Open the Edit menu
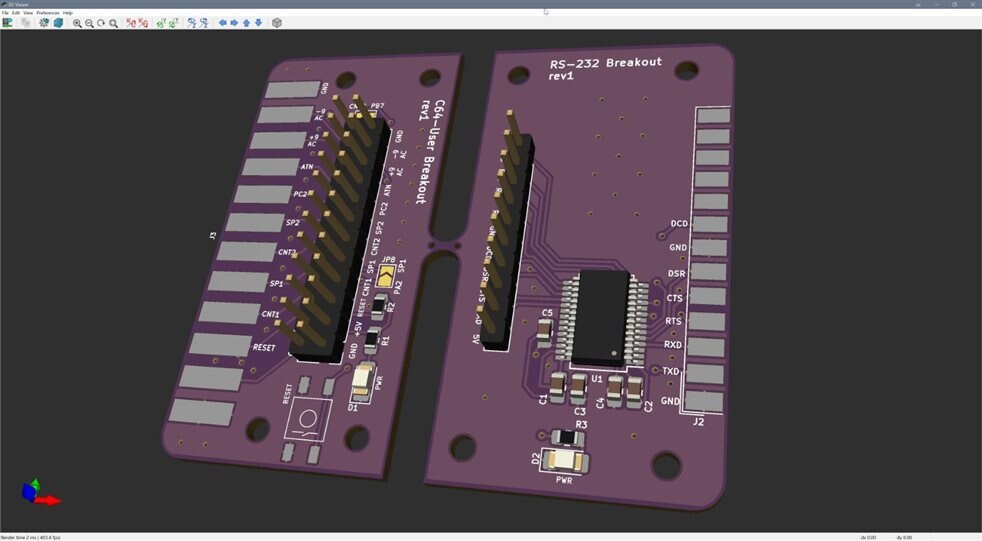The width and height of the screenshot is (982, 541). coord(16,13)
